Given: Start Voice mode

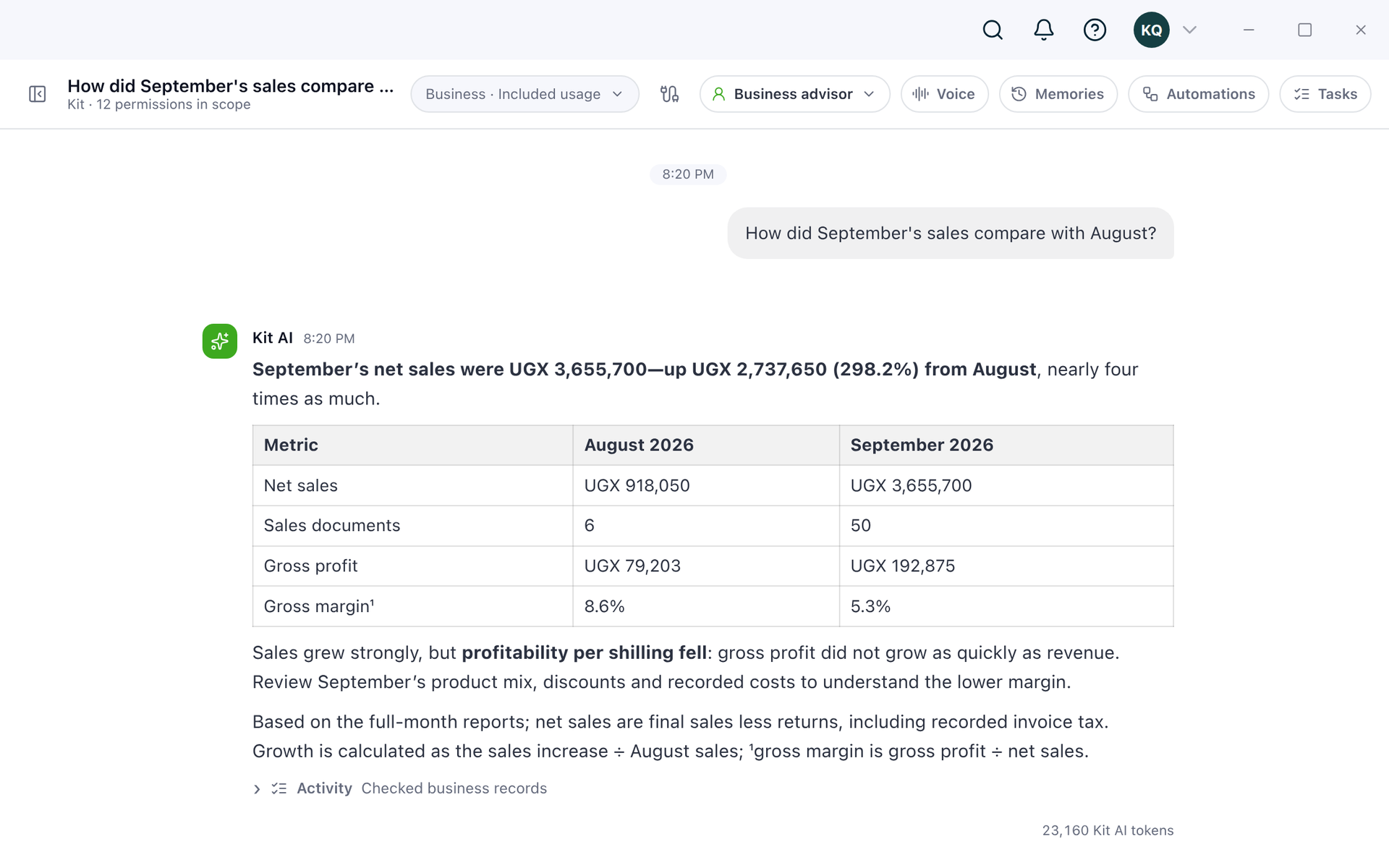Looking at the screenshot, I should click(944, 94).
